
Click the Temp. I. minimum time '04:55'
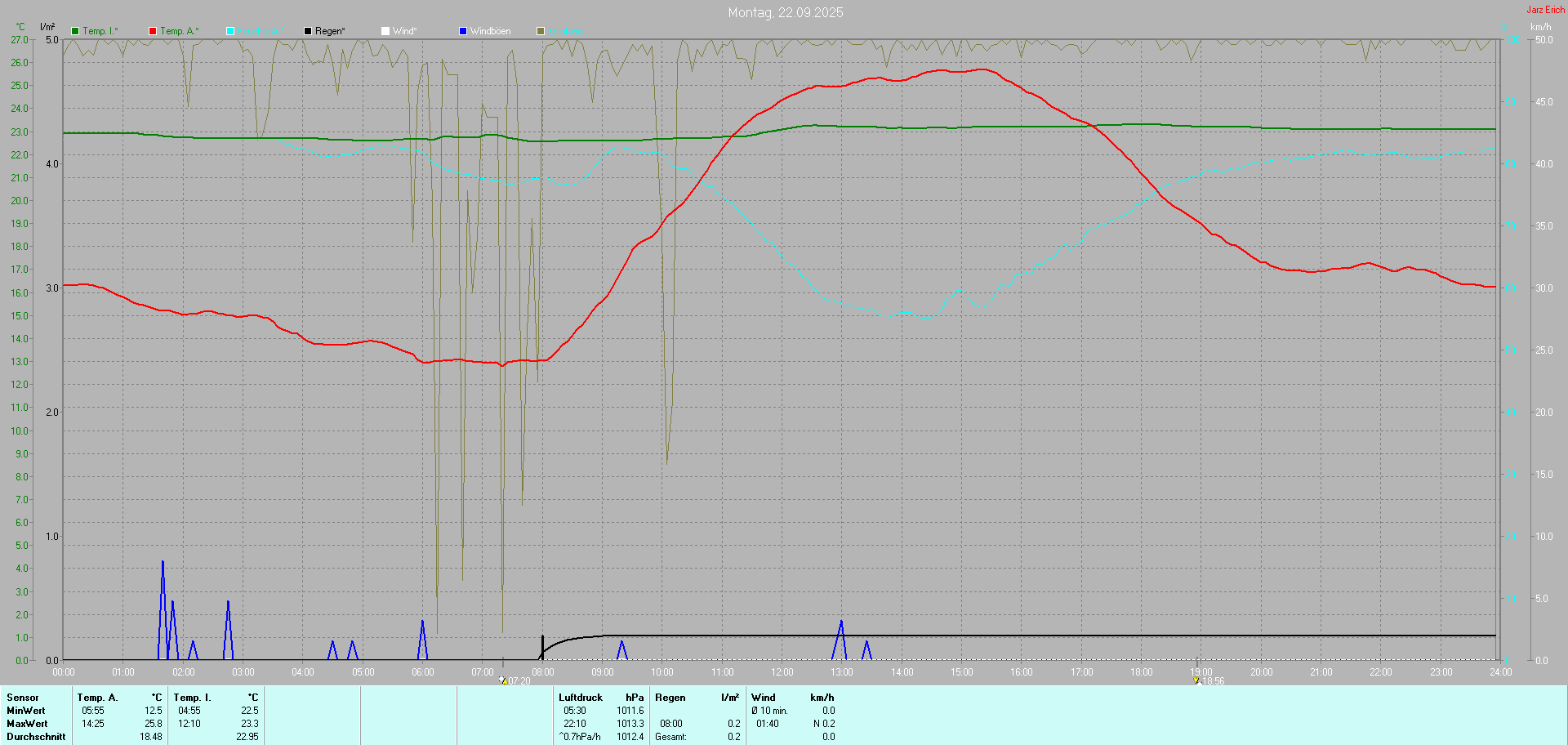(x=189, y=711)
